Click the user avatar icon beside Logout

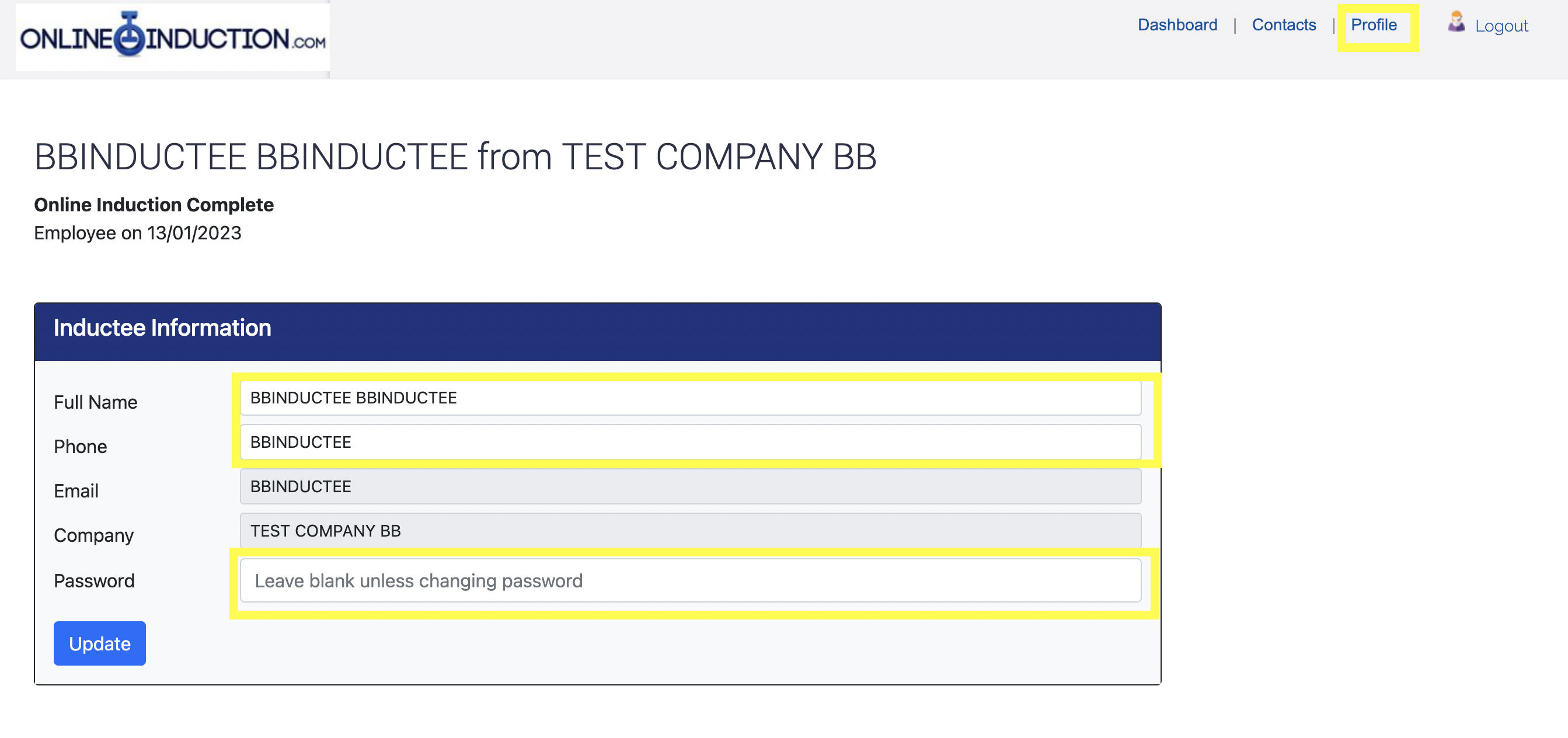(1456, 22)
